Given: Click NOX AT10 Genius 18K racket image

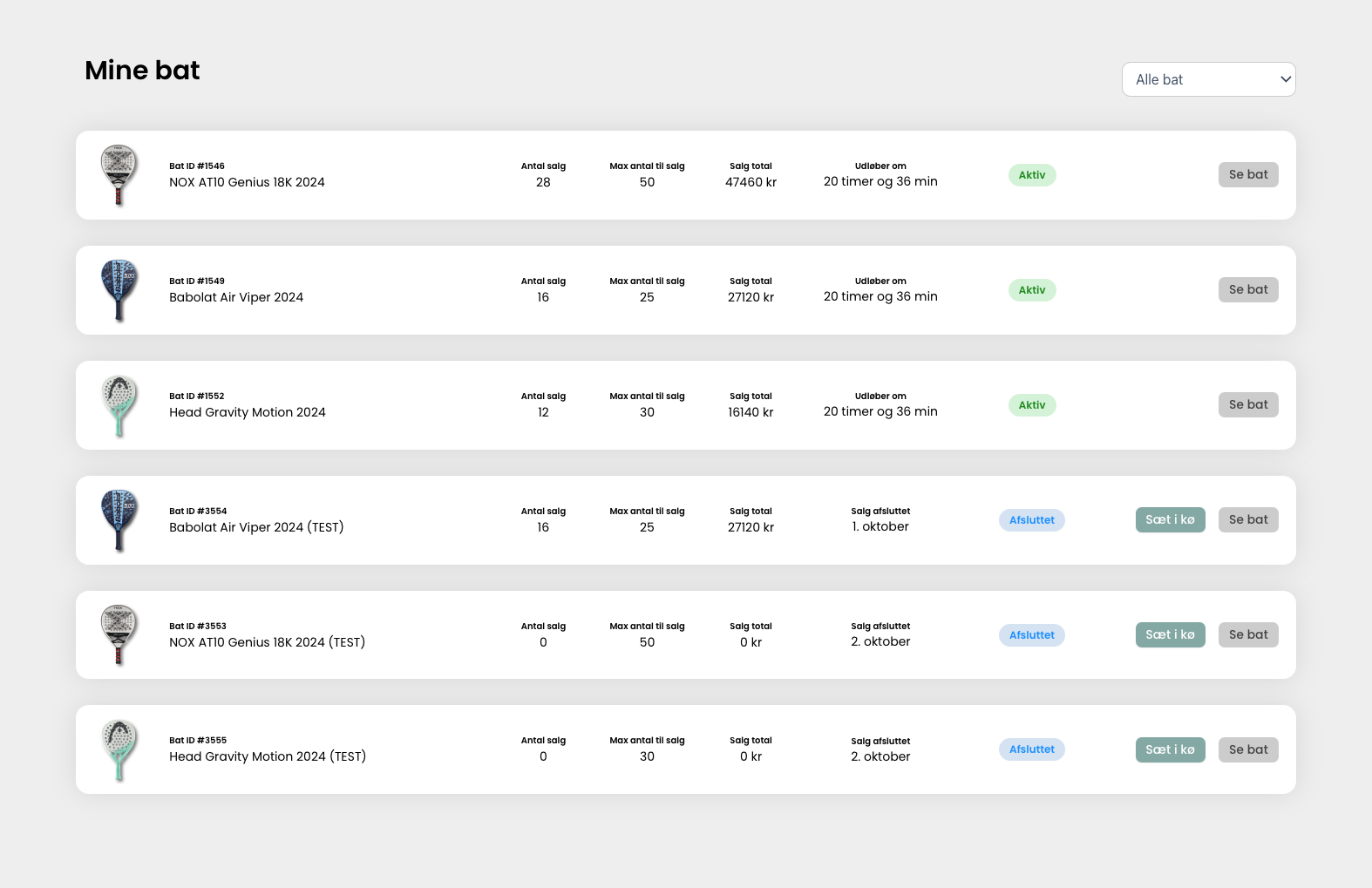Looking at the screenshot, I should 119,175.
